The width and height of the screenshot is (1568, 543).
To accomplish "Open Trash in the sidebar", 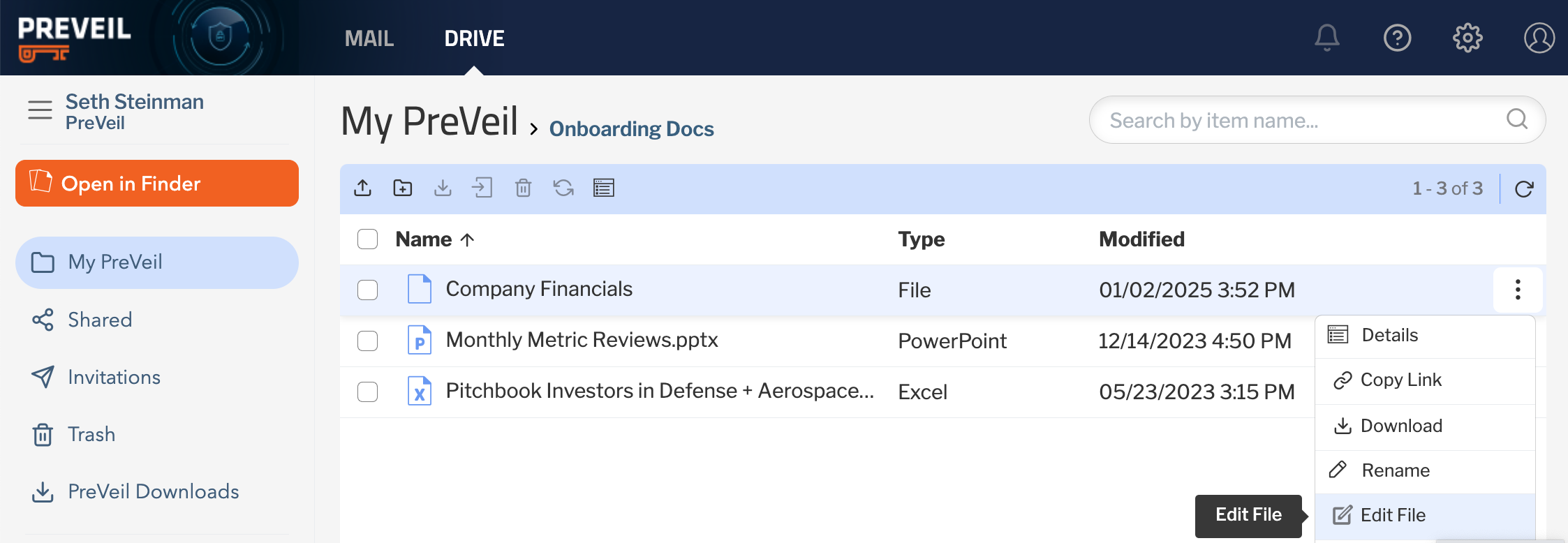I will [x=73, y=434].
